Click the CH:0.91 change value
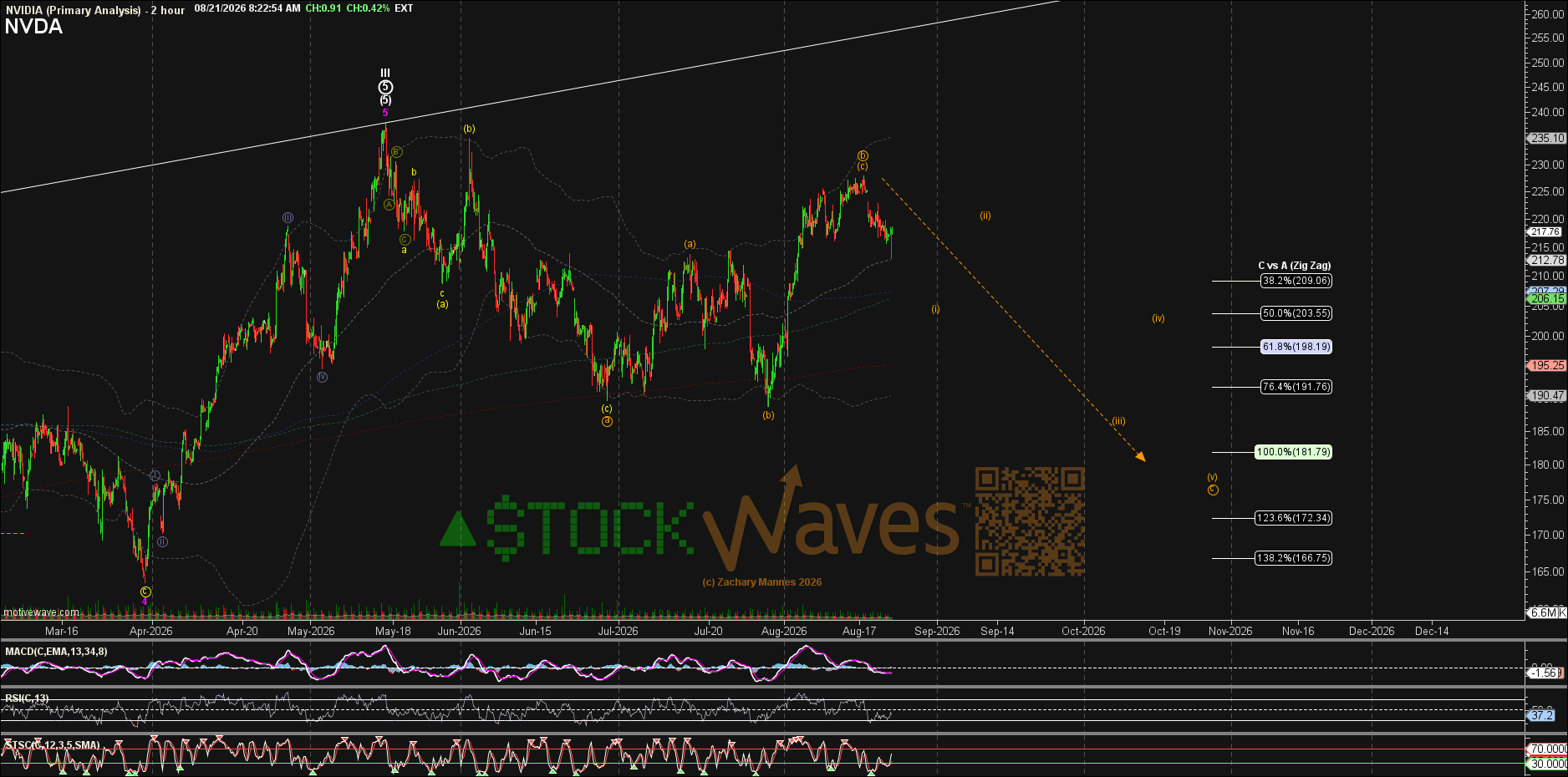The width and height of the screenshot is (1568, 777). (323, 8)
